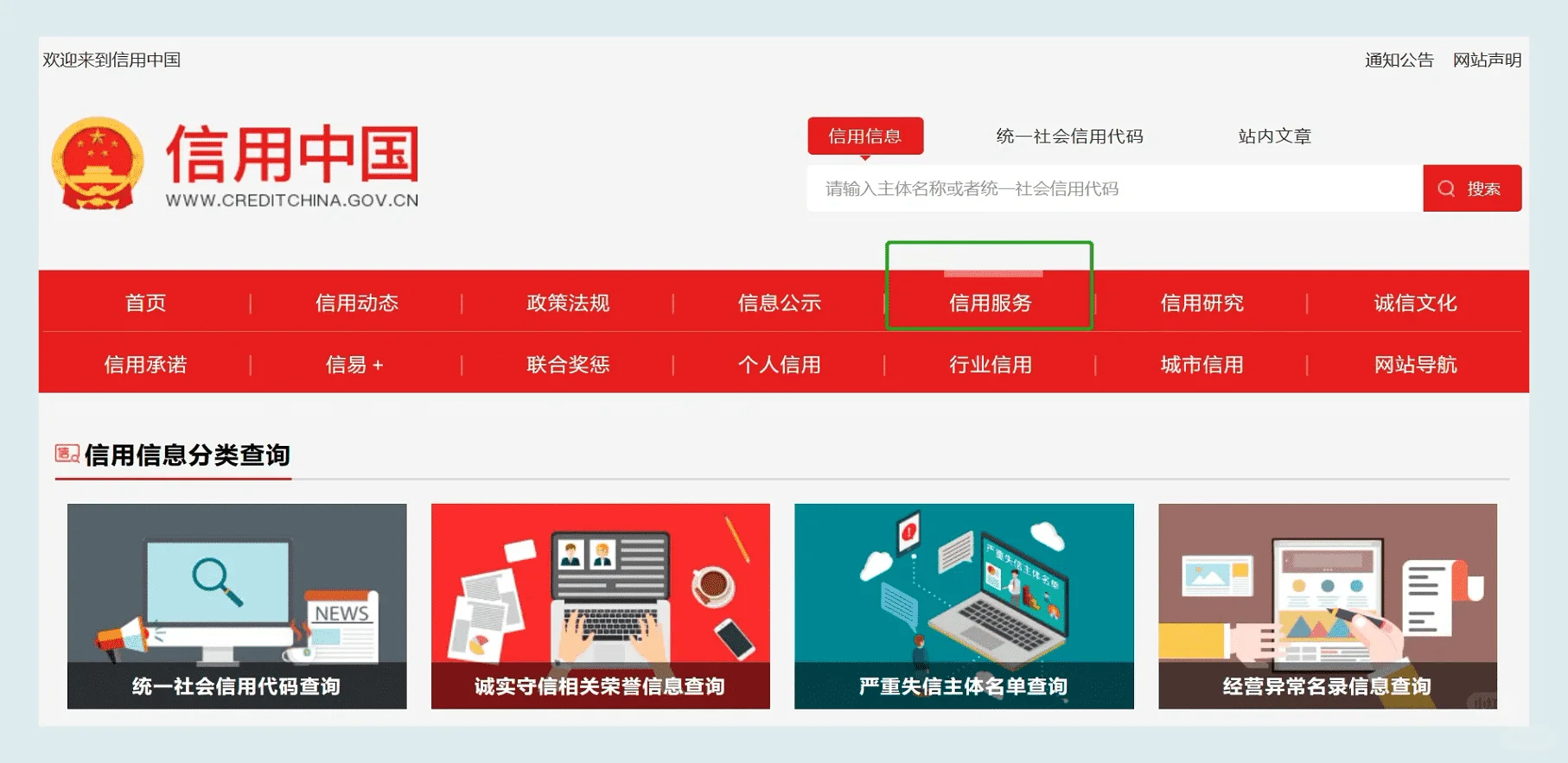Viewport: 1568px width, 763px height.
Task: Click the magnifier icon in search button
Action: (1446, 188)
